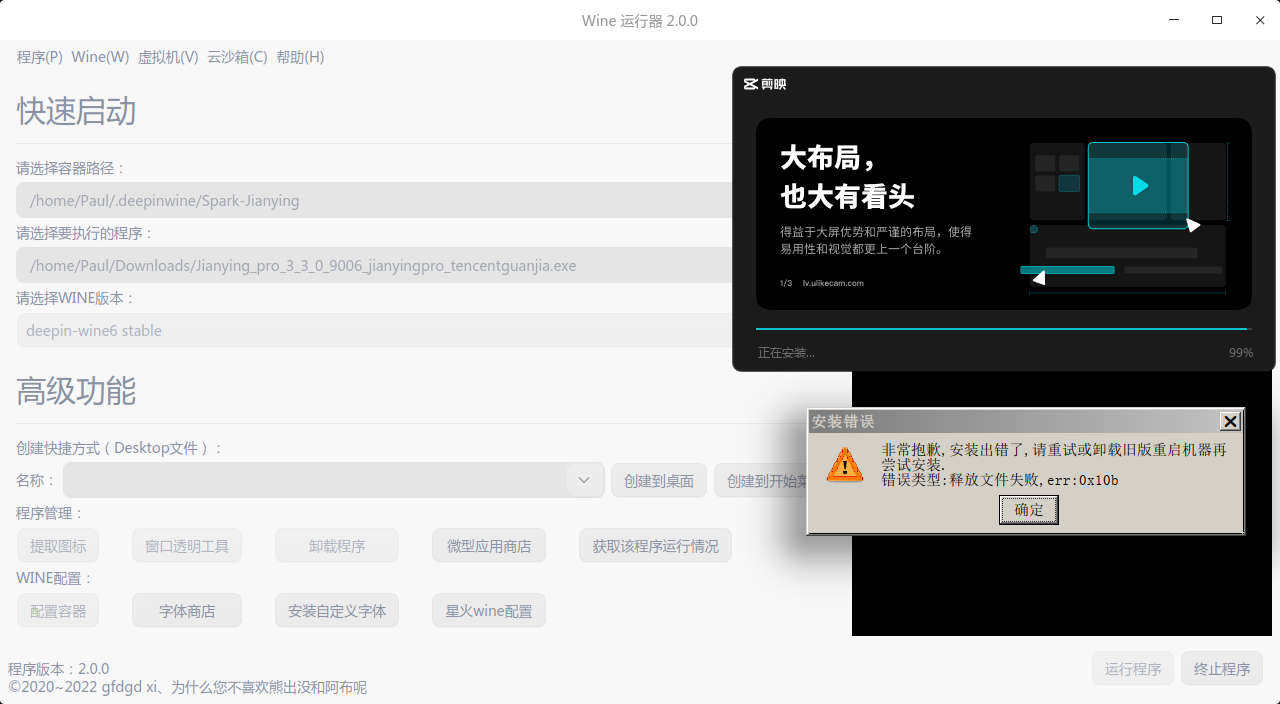
Task: Select the program to execute path field
Action: click(x=374, y=265)
